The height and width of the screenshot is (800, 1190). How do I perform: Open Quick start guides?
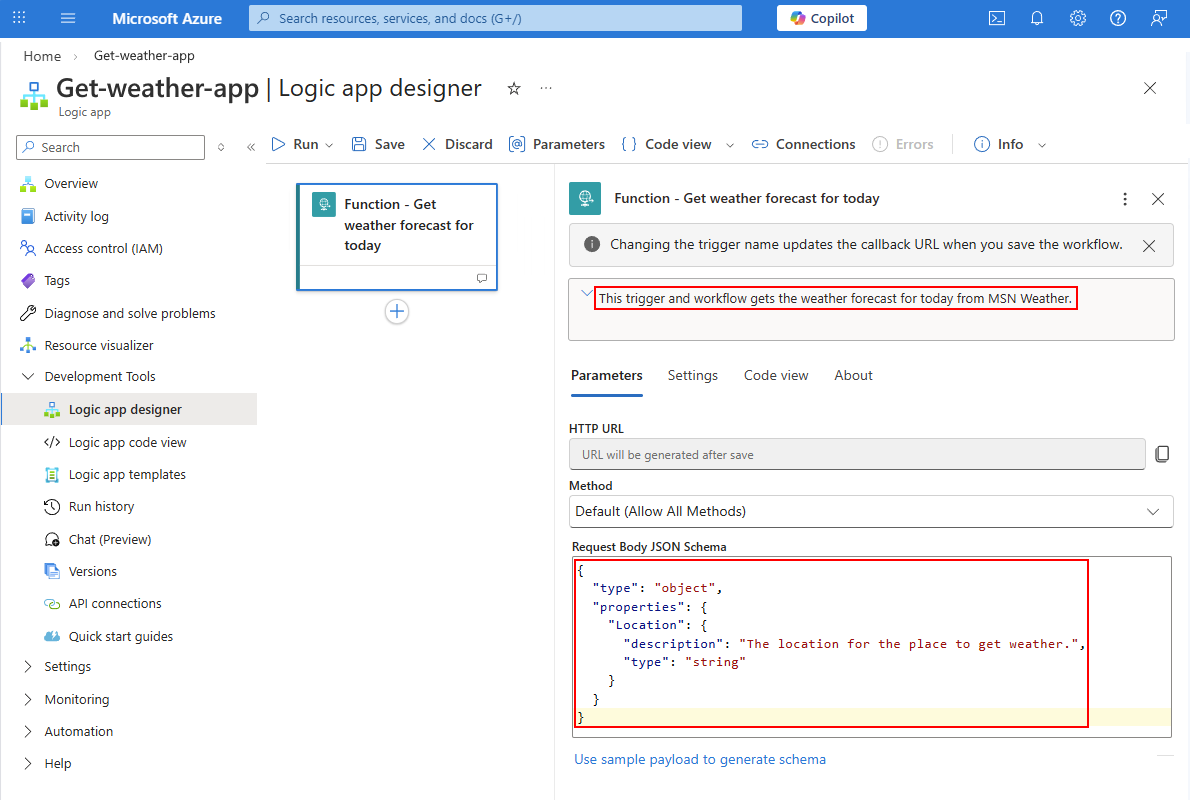pyautogui.click(x=121, y=636)
